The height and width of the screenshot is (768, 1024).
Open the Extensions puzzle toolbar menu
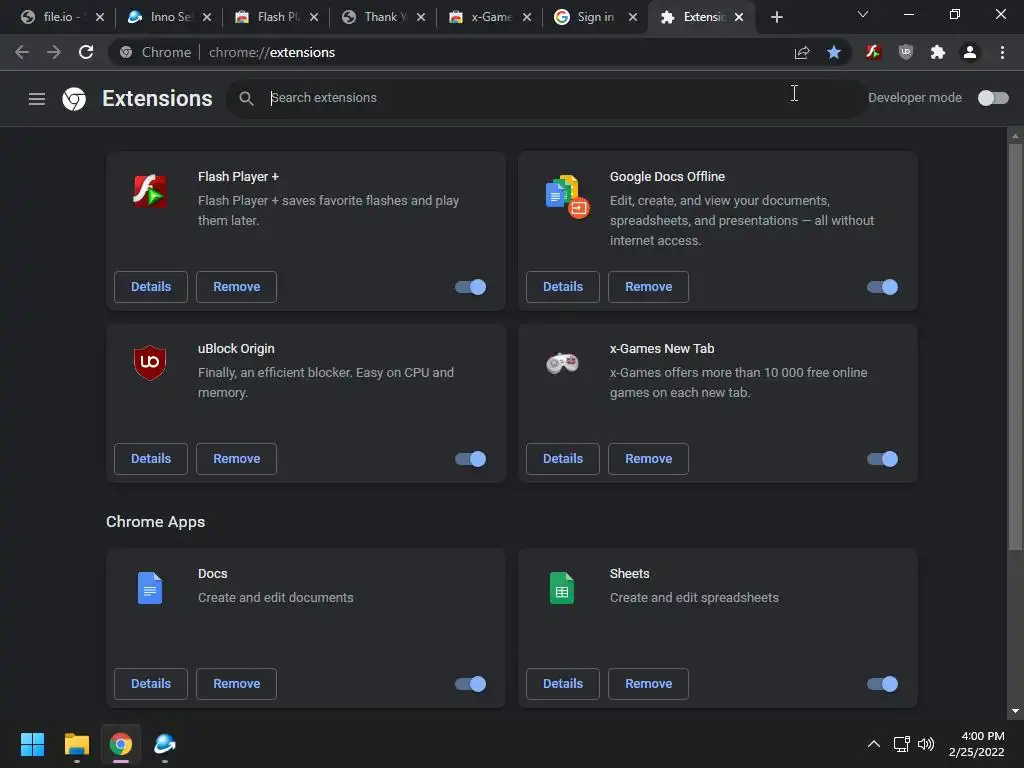coord(938,52)
